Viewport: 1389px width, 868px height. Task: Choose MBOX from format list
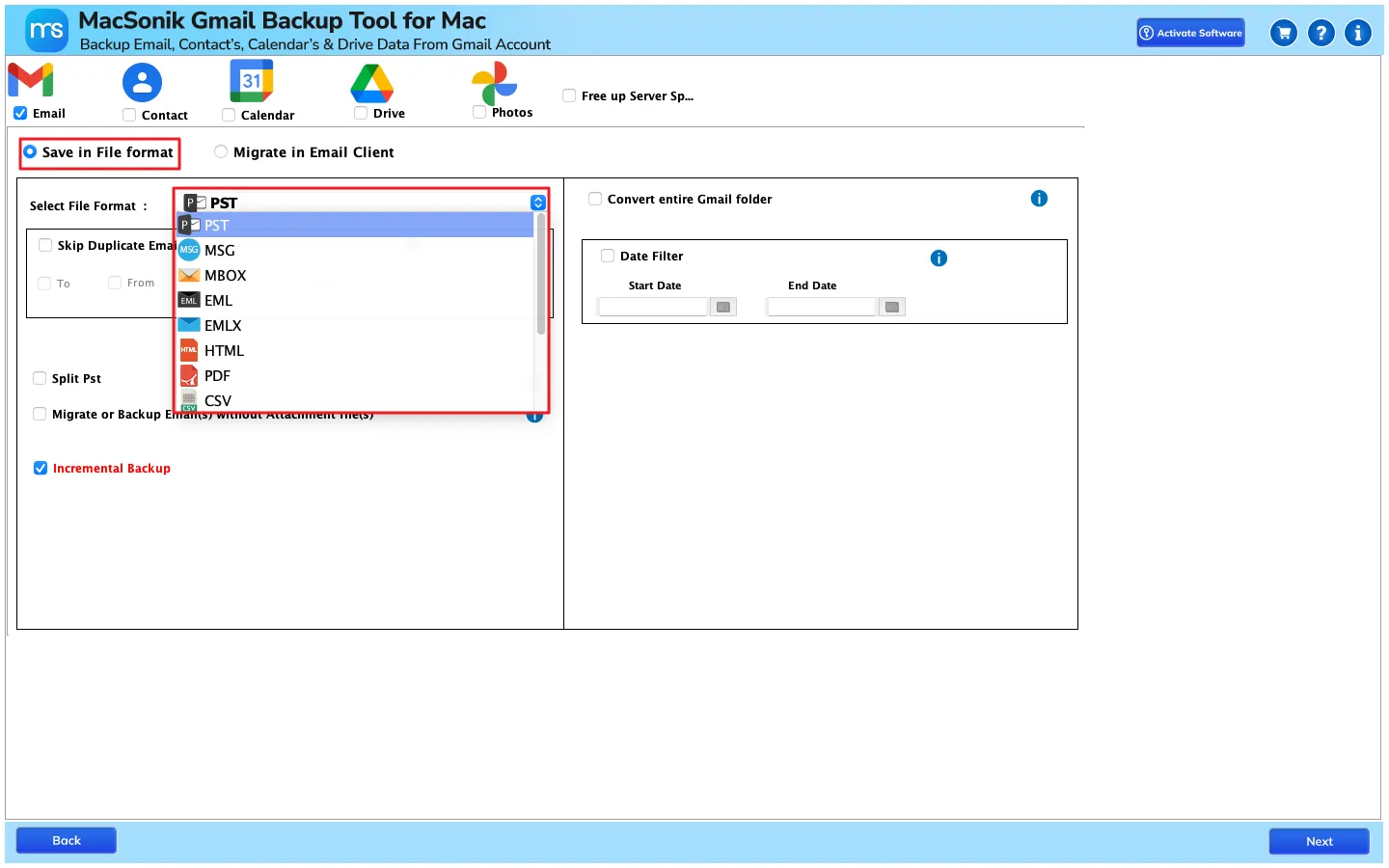click(x=355, y=275)
